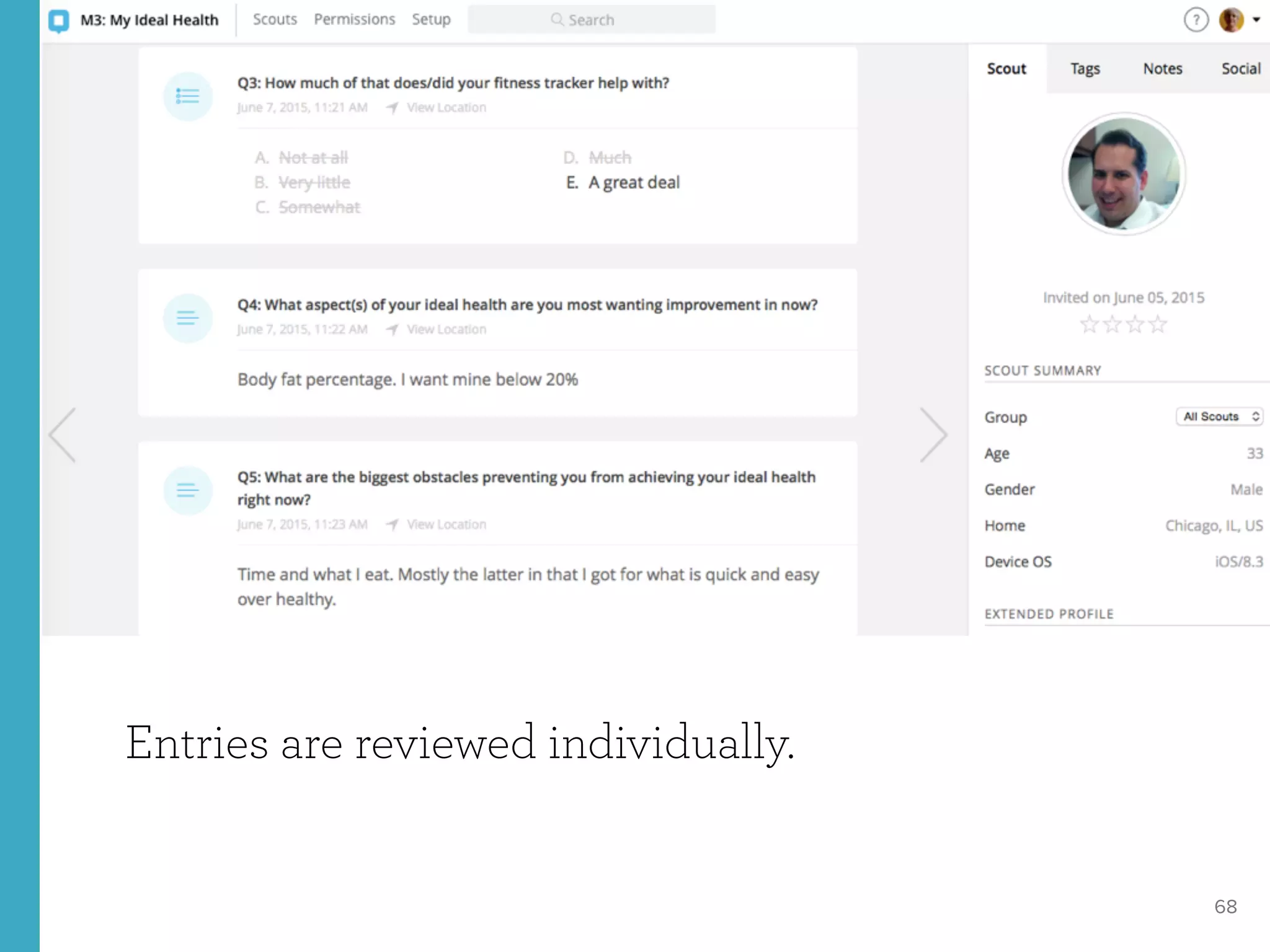Click the 'Time and what I eat' response
1270x952 pixels.
click(528, 587)
